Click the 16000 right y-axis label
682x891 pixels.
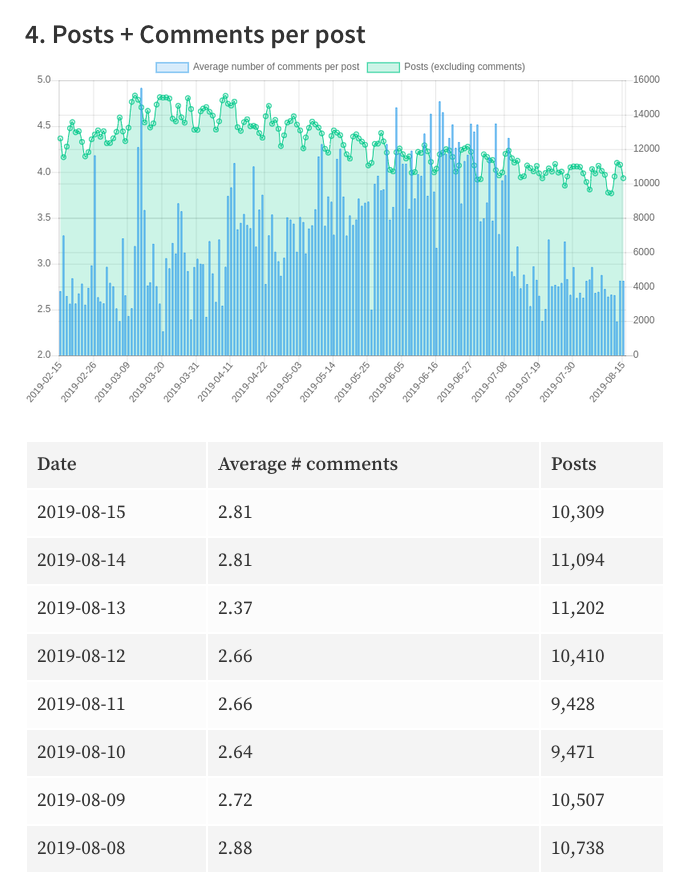pos(646,80)
